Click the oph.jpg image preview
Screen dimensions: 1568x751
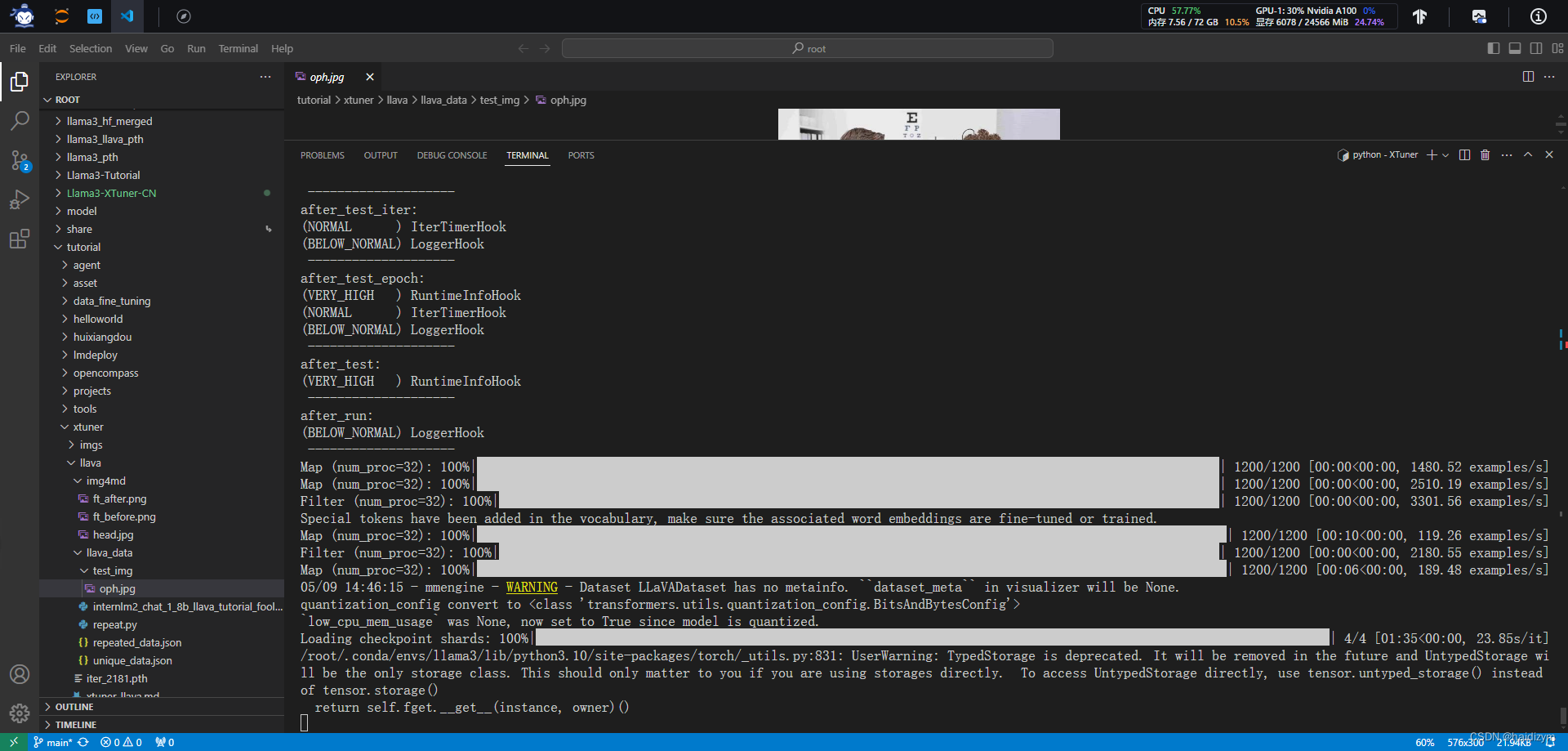coord(919,124)
